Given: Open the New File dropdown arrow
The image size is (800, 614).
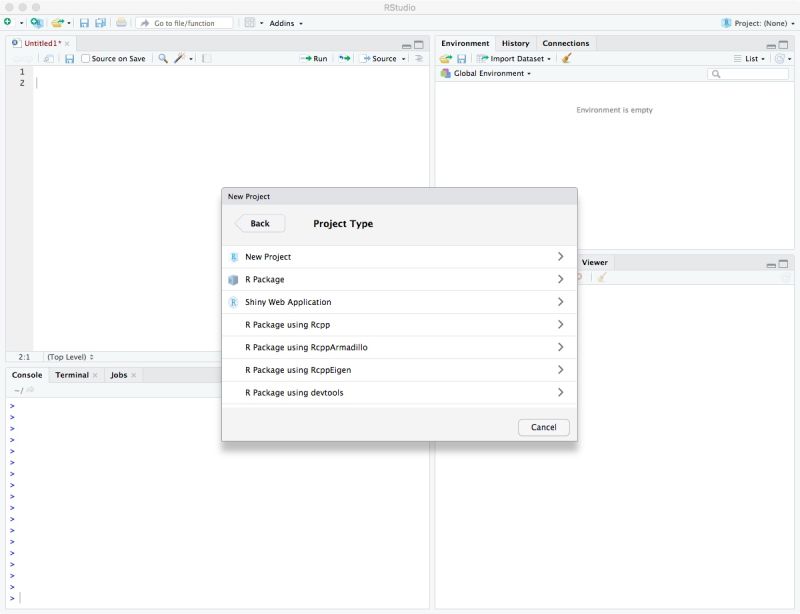Looking at the screenshot, I should coord(21,23).
